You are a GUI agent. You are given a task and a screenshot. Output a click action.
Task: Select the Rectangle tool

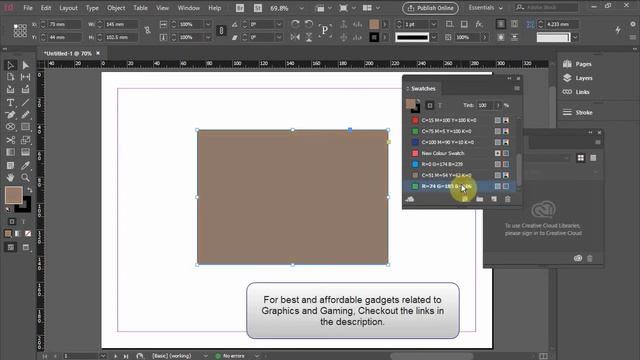point(25,127)
